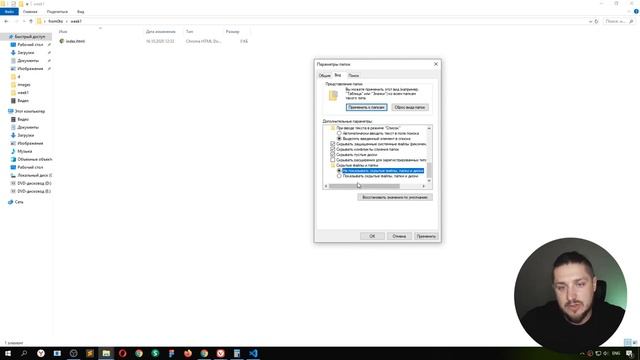Launch Firefox from the taskbar
640x360 pixels.
click(188, 353)
